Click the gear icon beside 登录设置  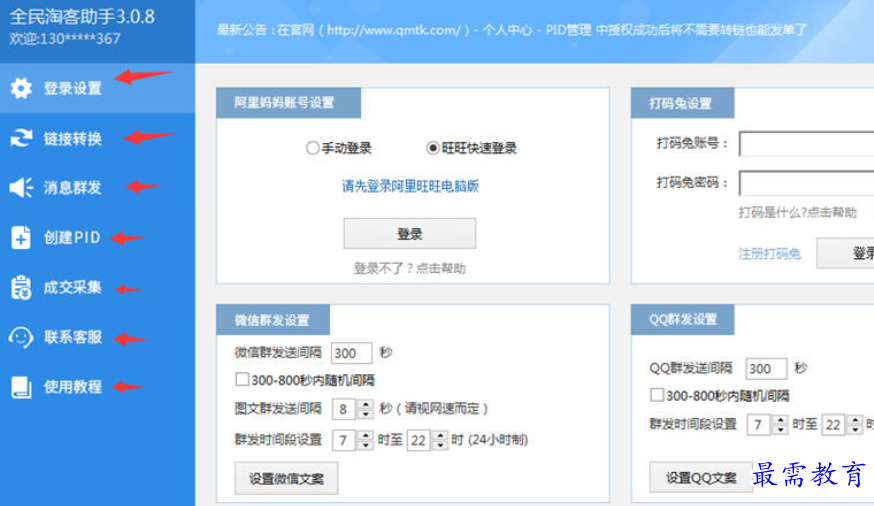coord(21,88)
